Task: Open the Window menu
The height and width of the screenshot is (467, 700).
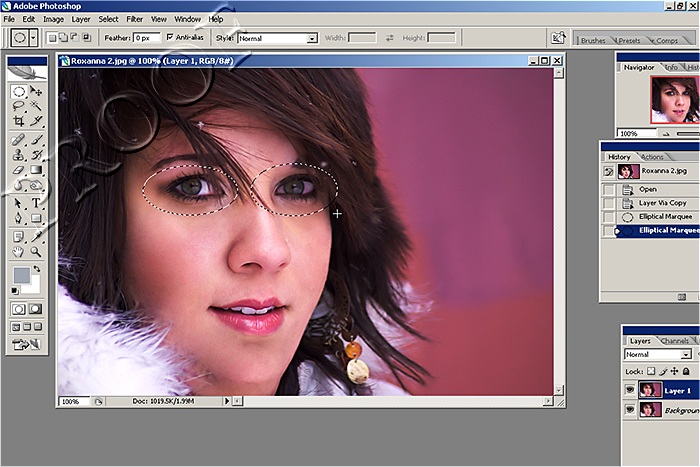Action: click(187, 19)
